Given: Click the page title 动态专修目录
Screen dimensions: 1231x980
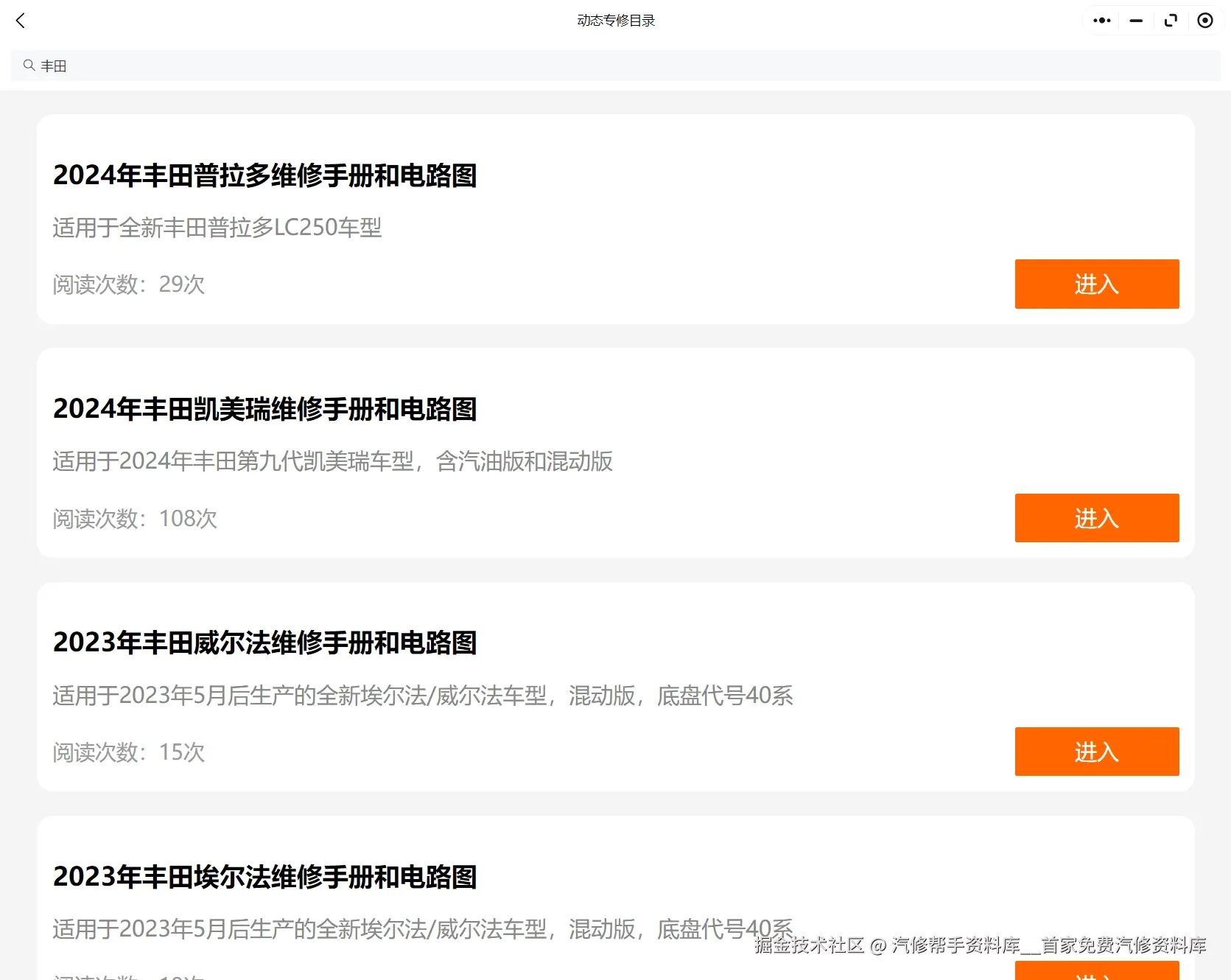Looking at the screenshot, I should 616,21.
